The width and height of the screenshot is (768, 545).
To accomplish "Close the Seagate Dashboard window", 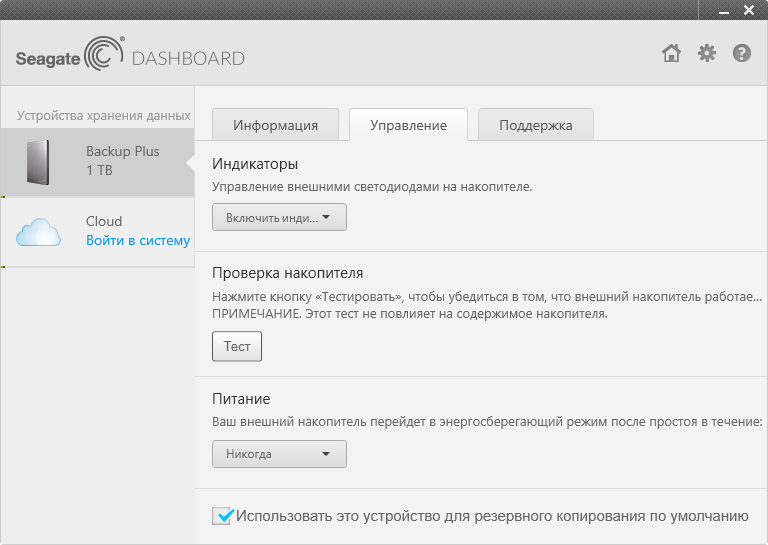I will tap(749, 10).
